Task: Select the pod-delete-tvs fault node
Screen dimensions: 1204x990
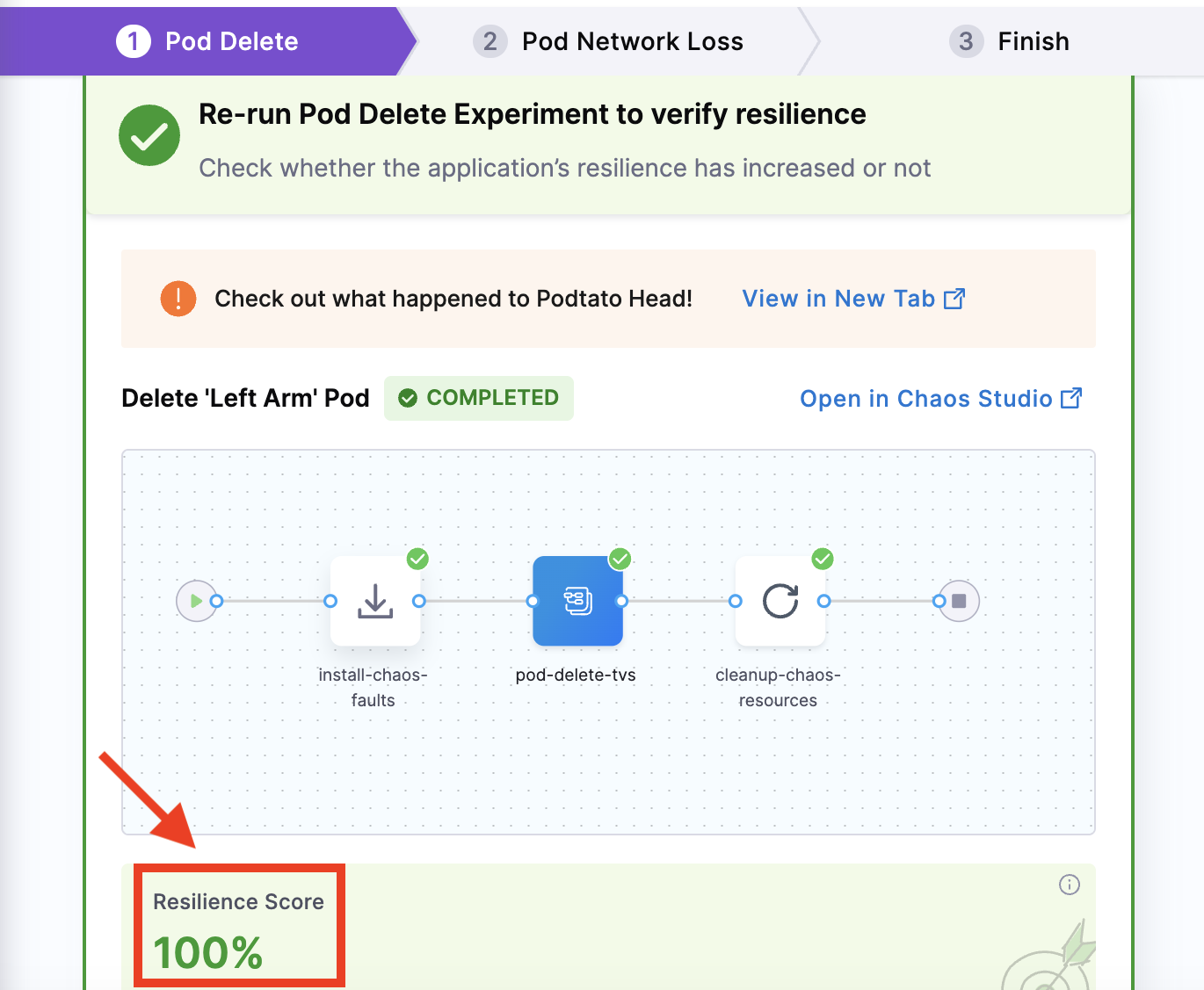Action: [577, 601]
